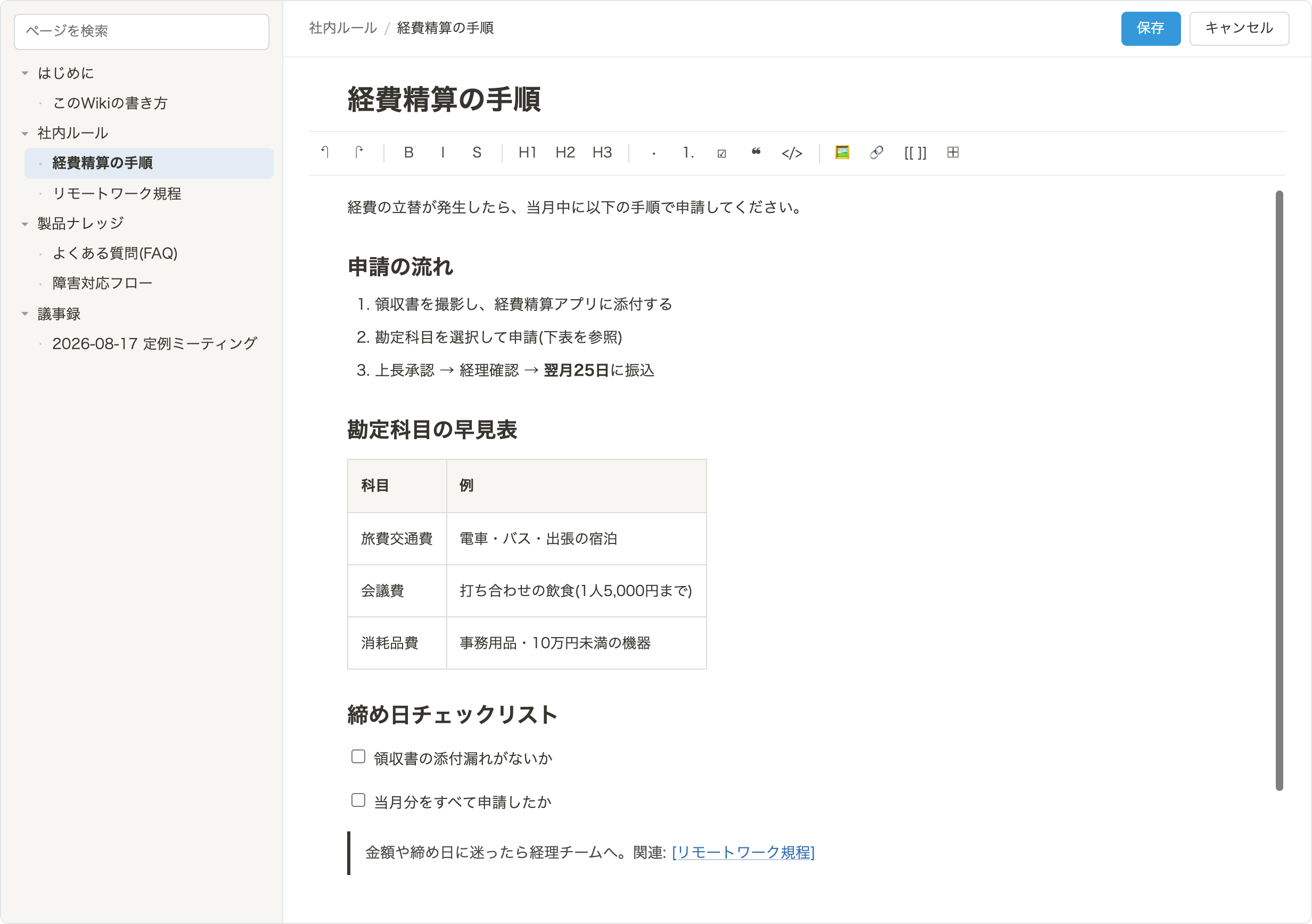Screen dimensions: 1312x924
Task: Click list item 勘定科目を選択して申請
Action: [x=498, y=337]
